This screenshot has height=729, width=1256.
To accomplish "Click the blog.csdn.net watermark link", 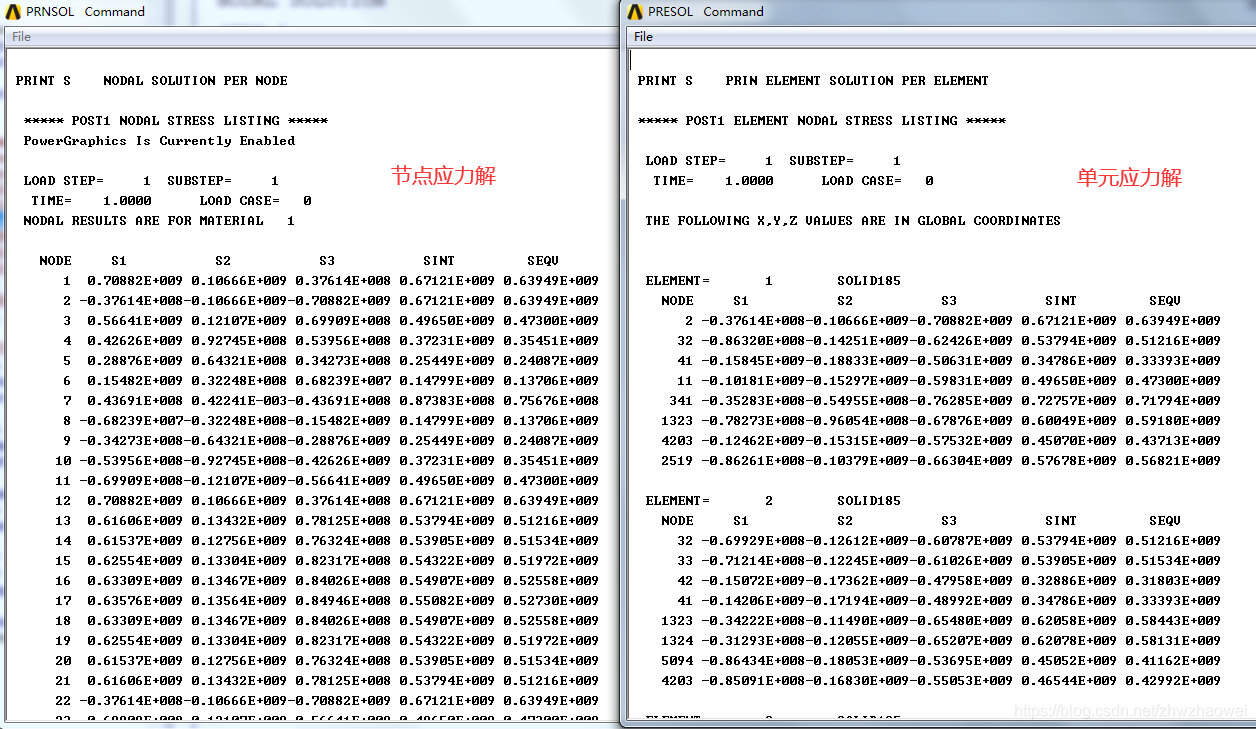I will coord(1130,711).
